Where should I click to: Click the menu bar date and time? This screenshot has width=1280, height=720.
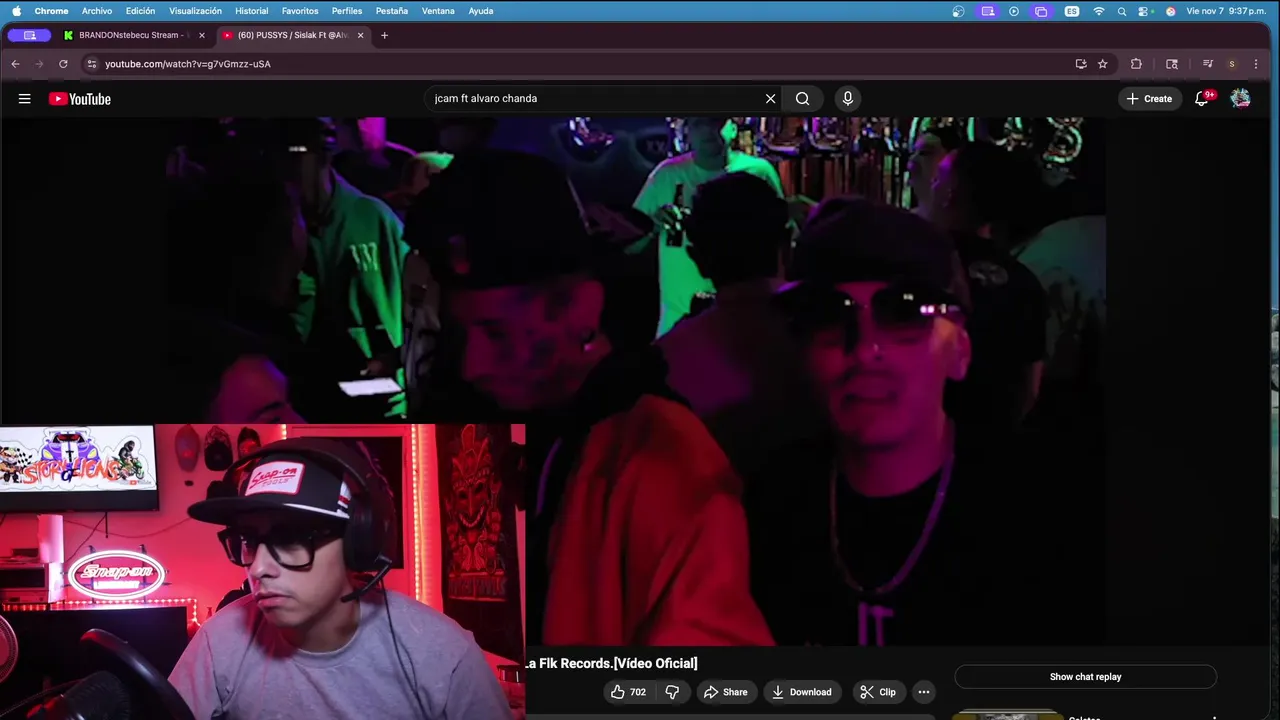[1226, 11]
